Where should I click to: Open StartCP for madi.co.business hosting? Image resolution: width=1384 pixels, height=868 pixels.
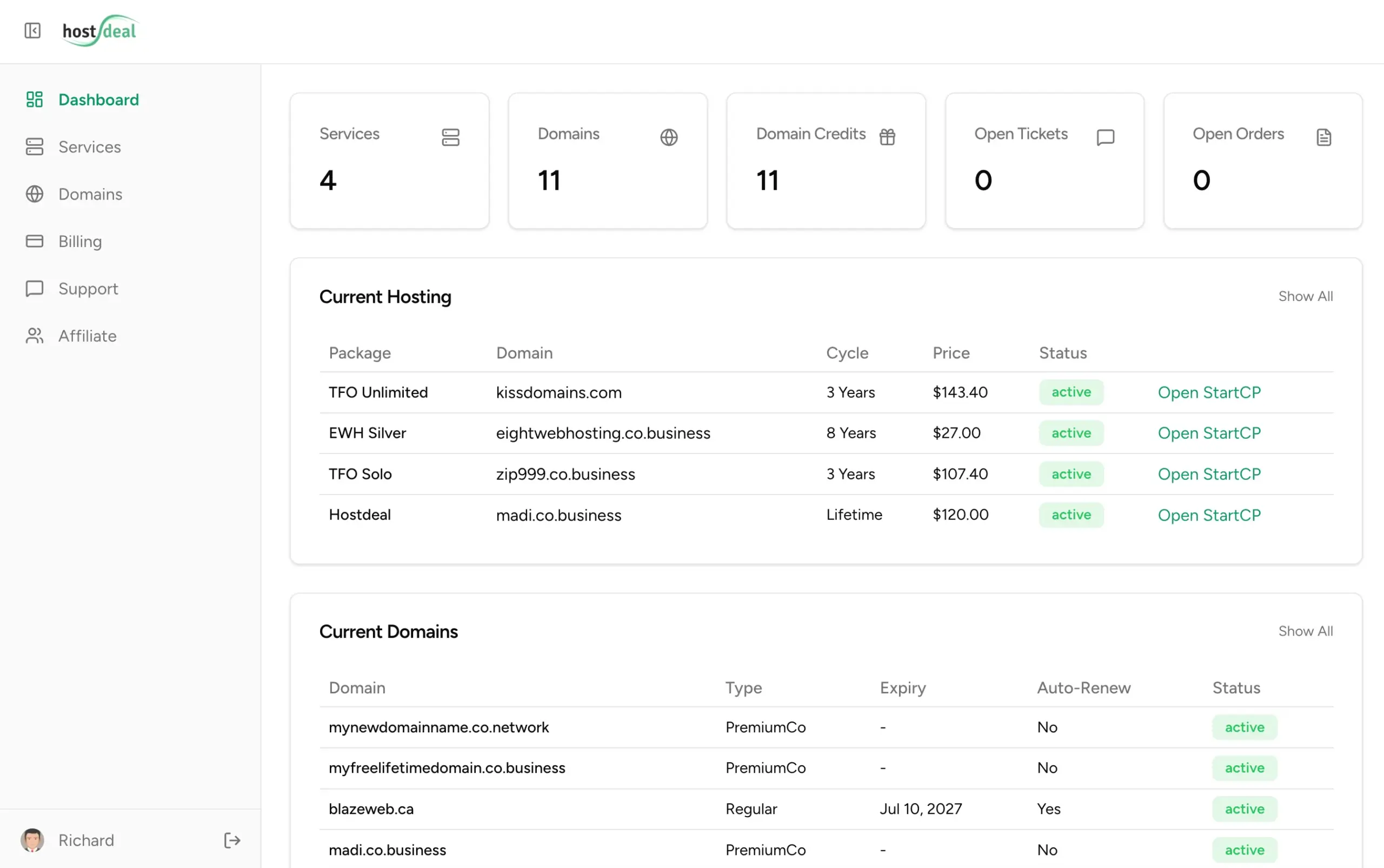click(1209, 515)
